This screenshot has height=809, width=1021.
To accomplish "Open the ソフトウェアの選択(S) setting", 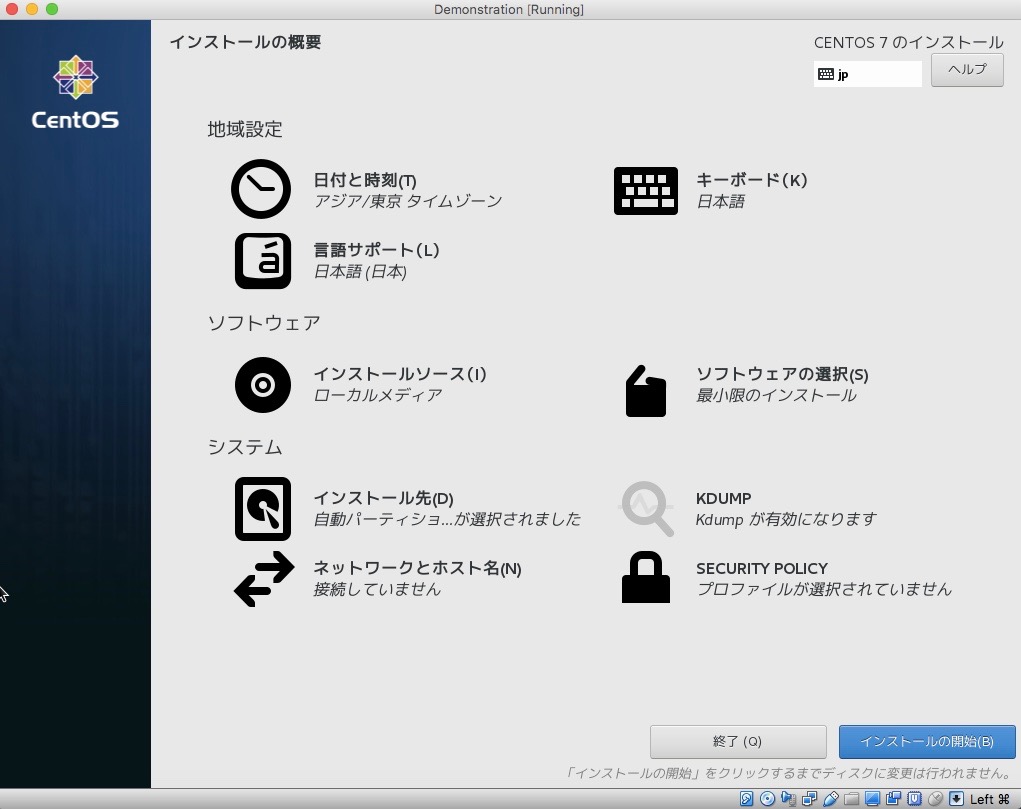I will click(x=782, y=374).
